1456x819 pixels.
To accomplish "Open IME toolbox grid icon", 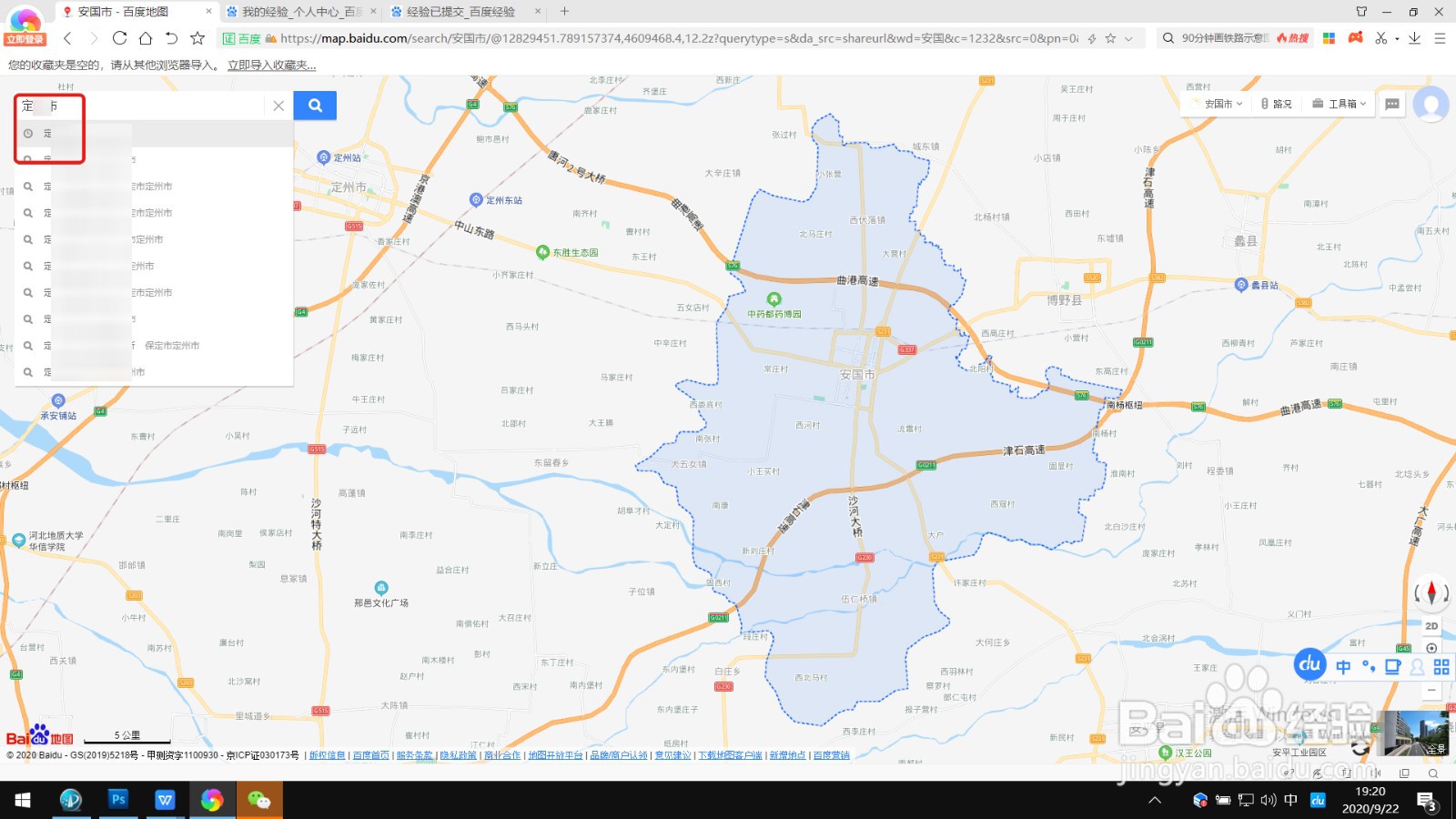I will tap(1441, 667).
